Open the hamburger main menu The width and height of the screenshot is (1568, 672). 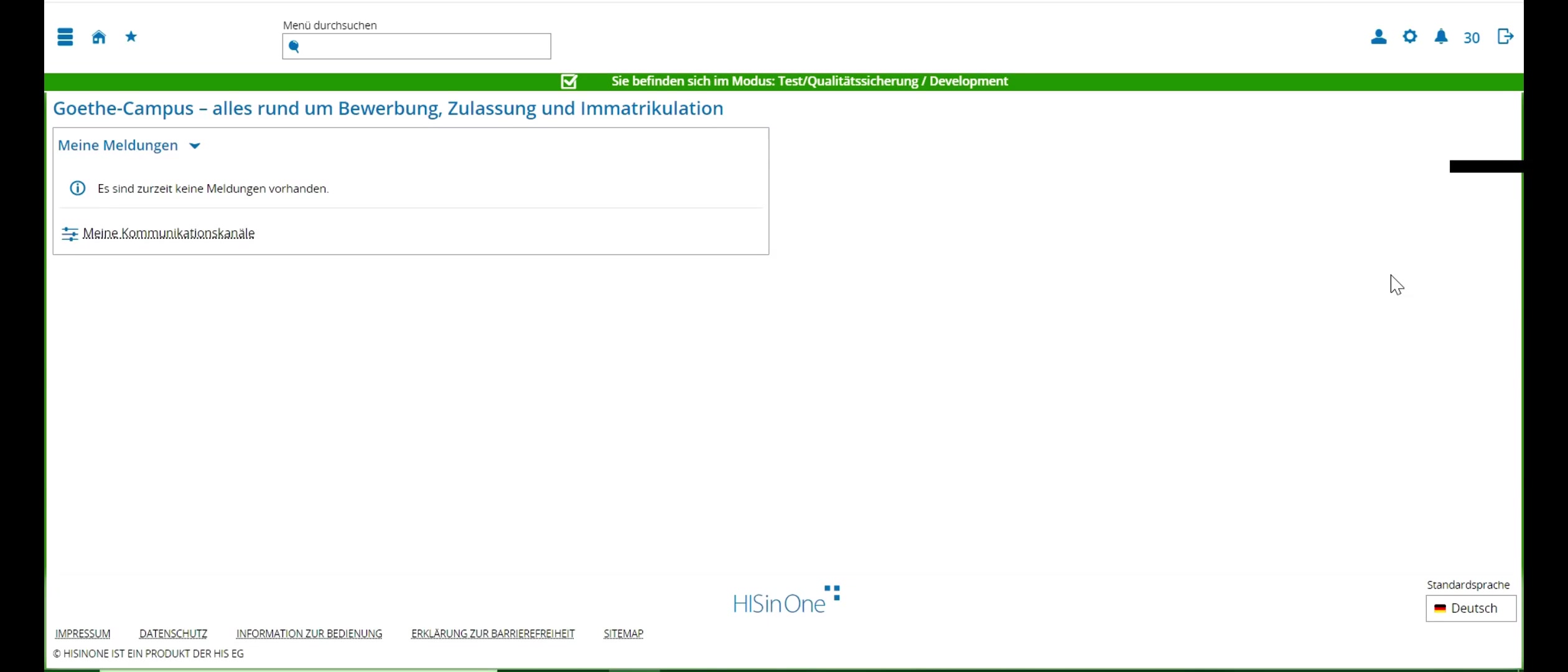click(65, 37)
